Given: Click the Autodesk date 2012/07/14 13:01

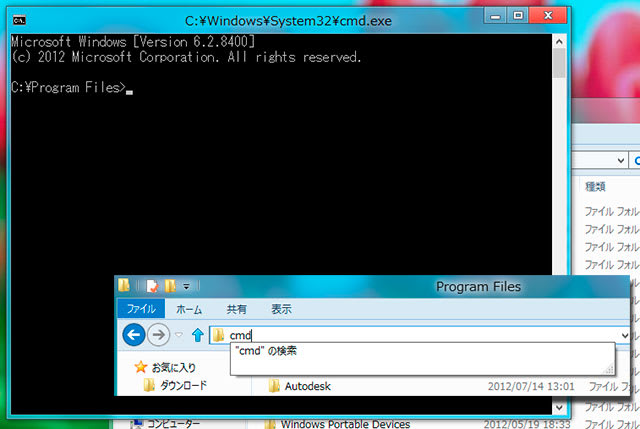Looking at the screenshot, I should click(531, 387).
